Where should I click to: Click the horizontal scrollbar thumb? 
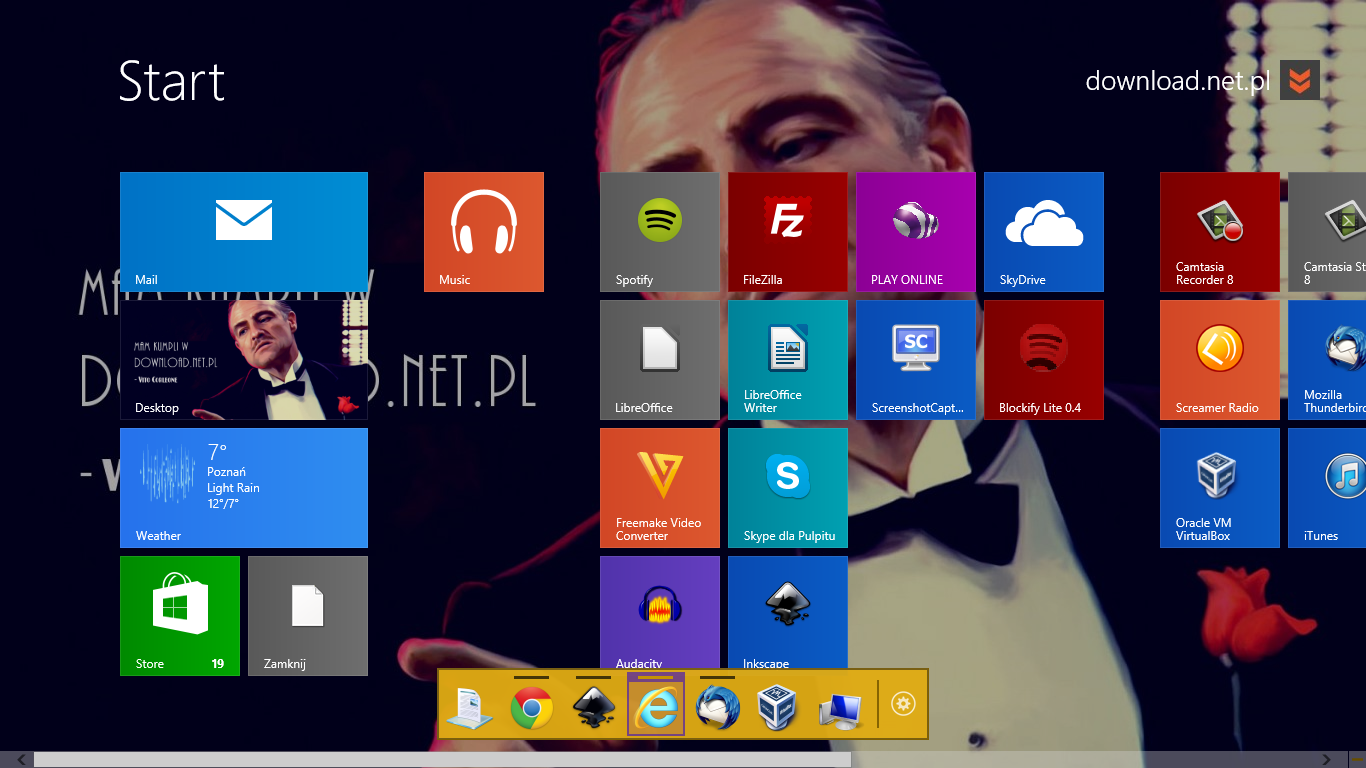[x=442, y=760]
